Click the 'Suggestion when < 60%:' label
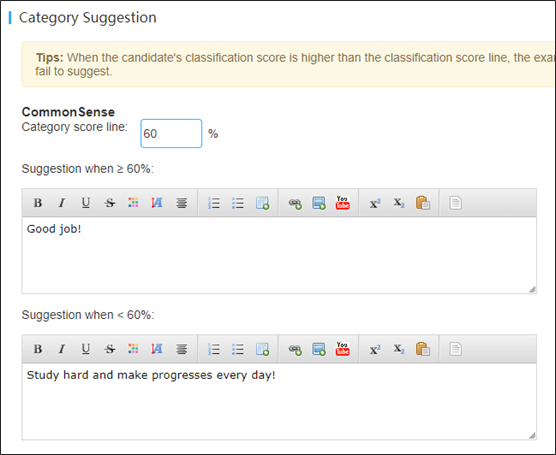Viewport: 556px width, 455px height. [88, 315]
